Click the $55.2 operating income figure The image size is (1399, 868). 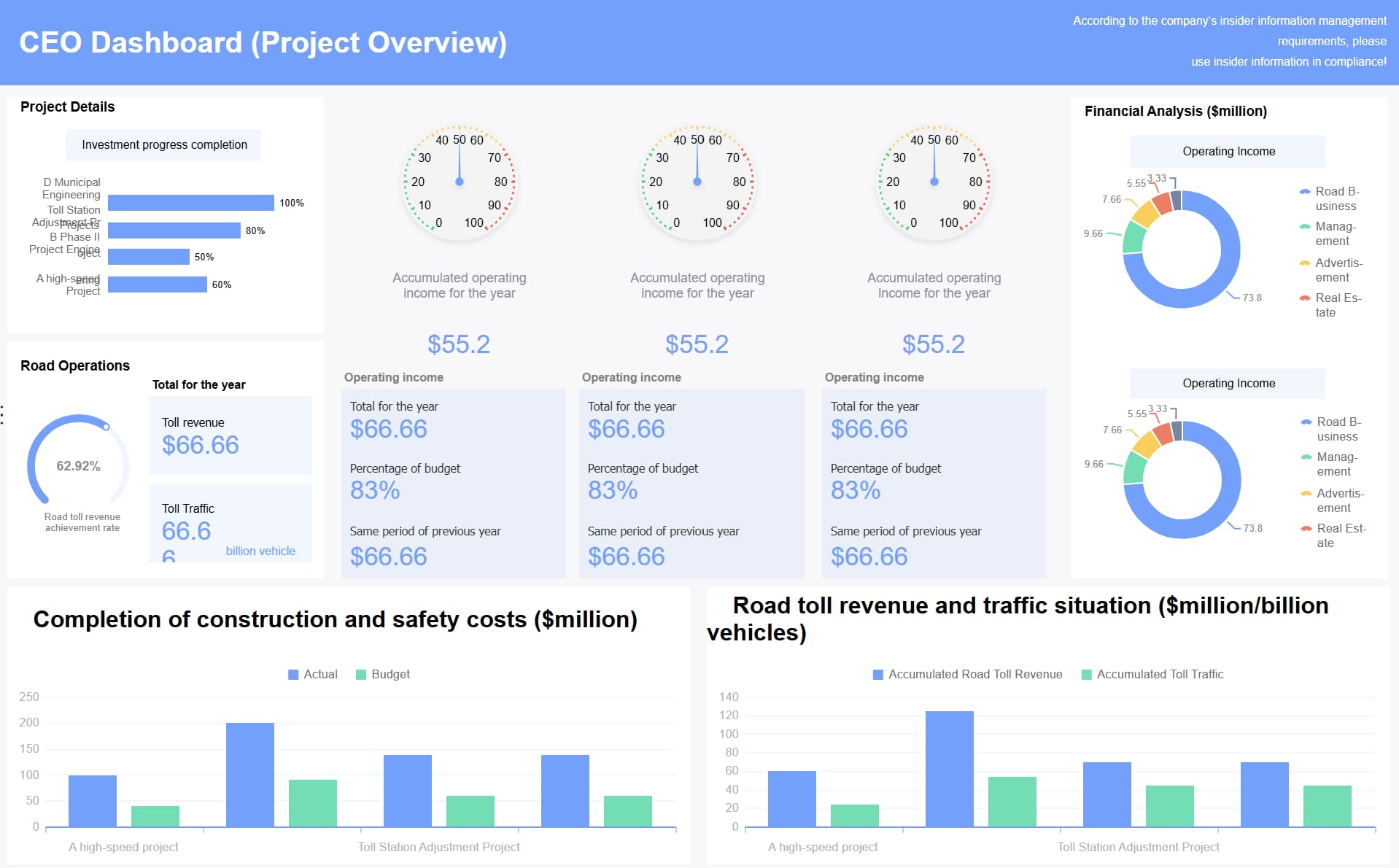click(459, 344)
